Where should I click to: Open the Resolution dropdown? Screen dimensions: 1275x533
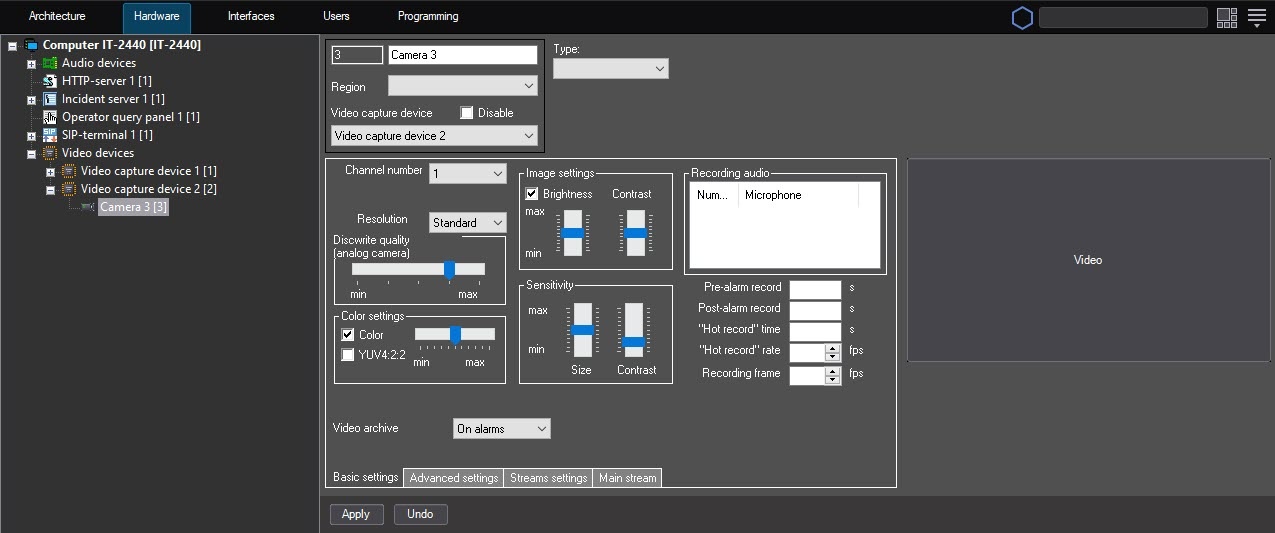[x=468, y=223]
